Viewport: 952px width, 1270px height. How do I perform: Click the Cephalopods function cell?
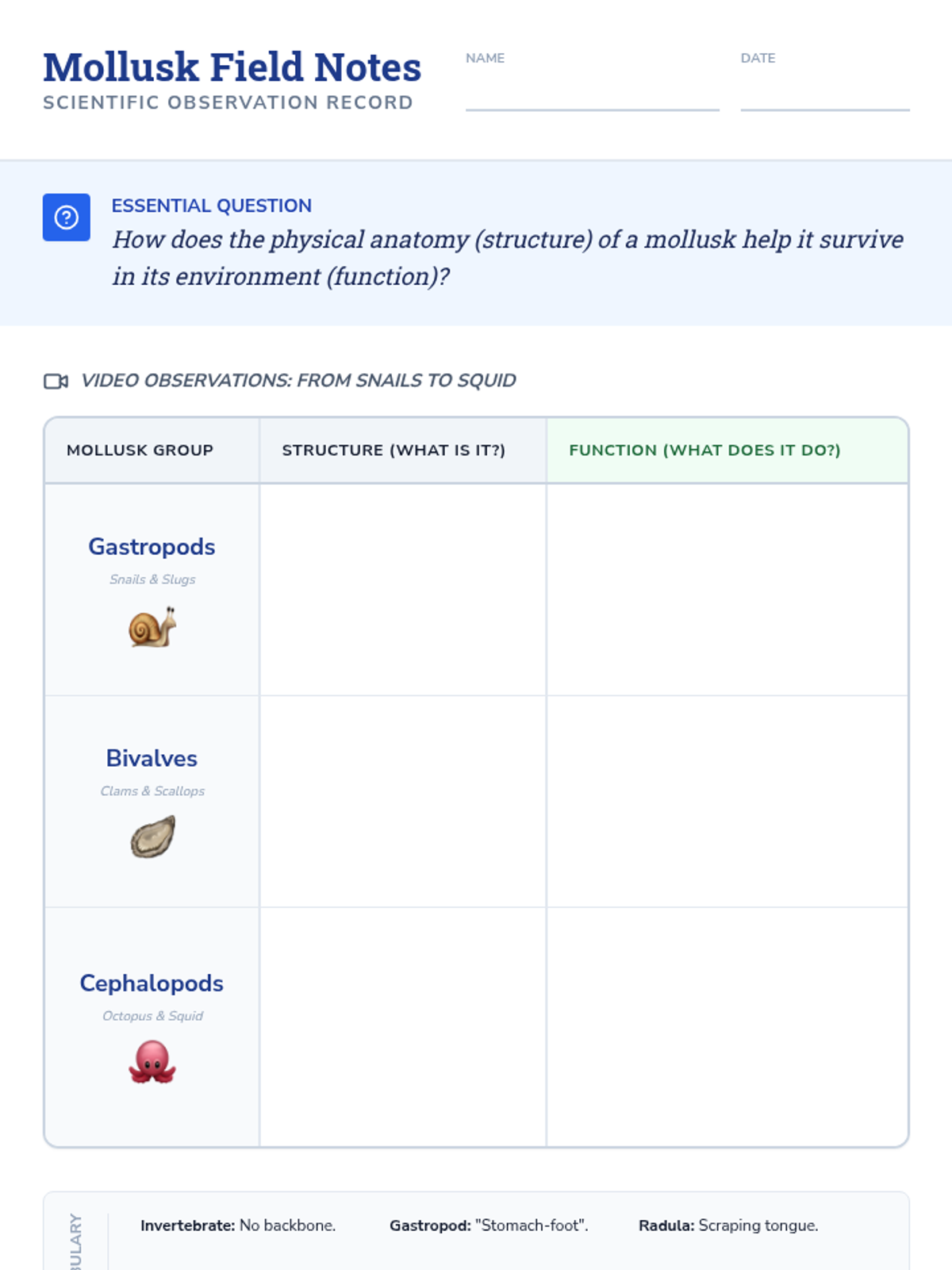pyautogui.click(x=727, y=1026)
